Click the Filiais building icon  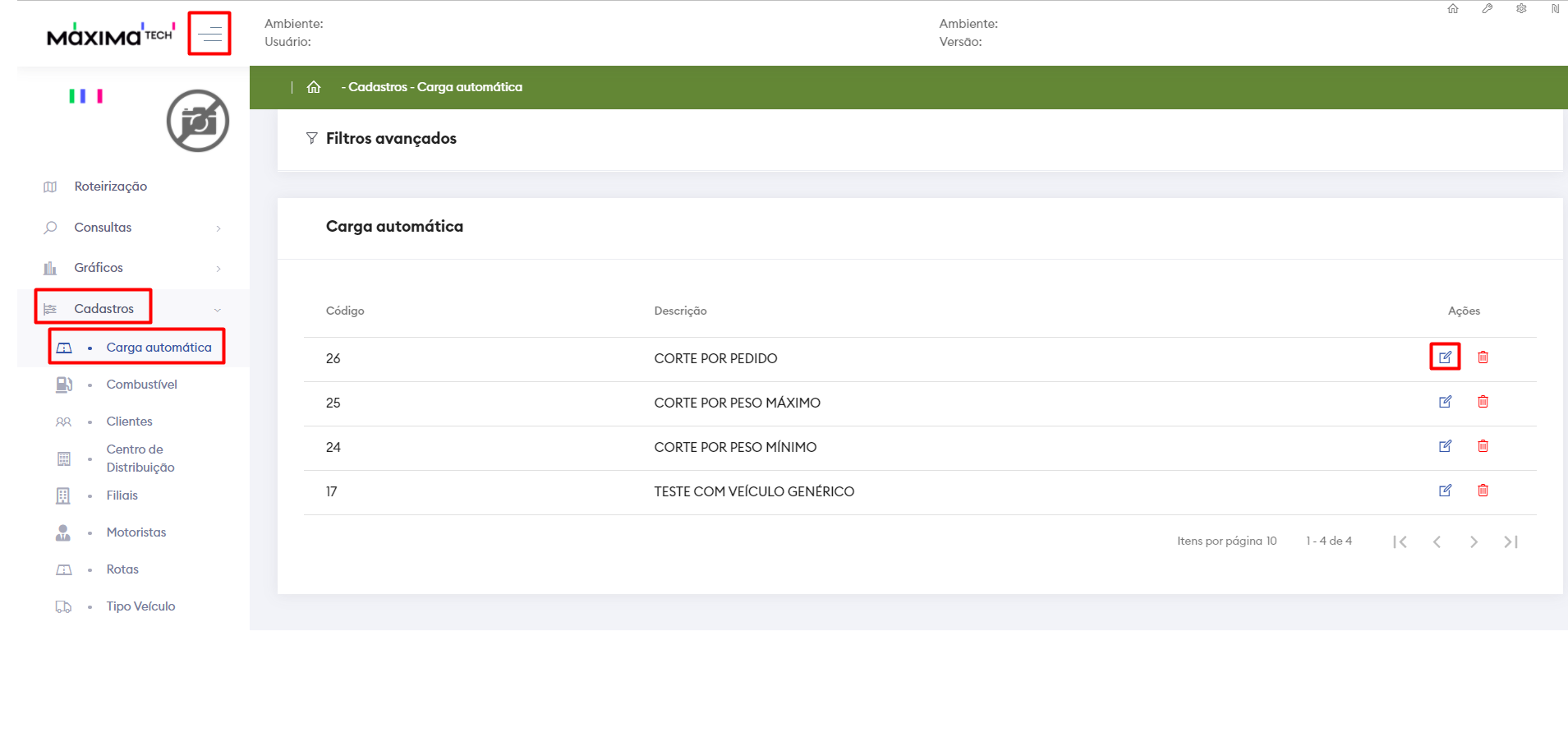(63, 495)
